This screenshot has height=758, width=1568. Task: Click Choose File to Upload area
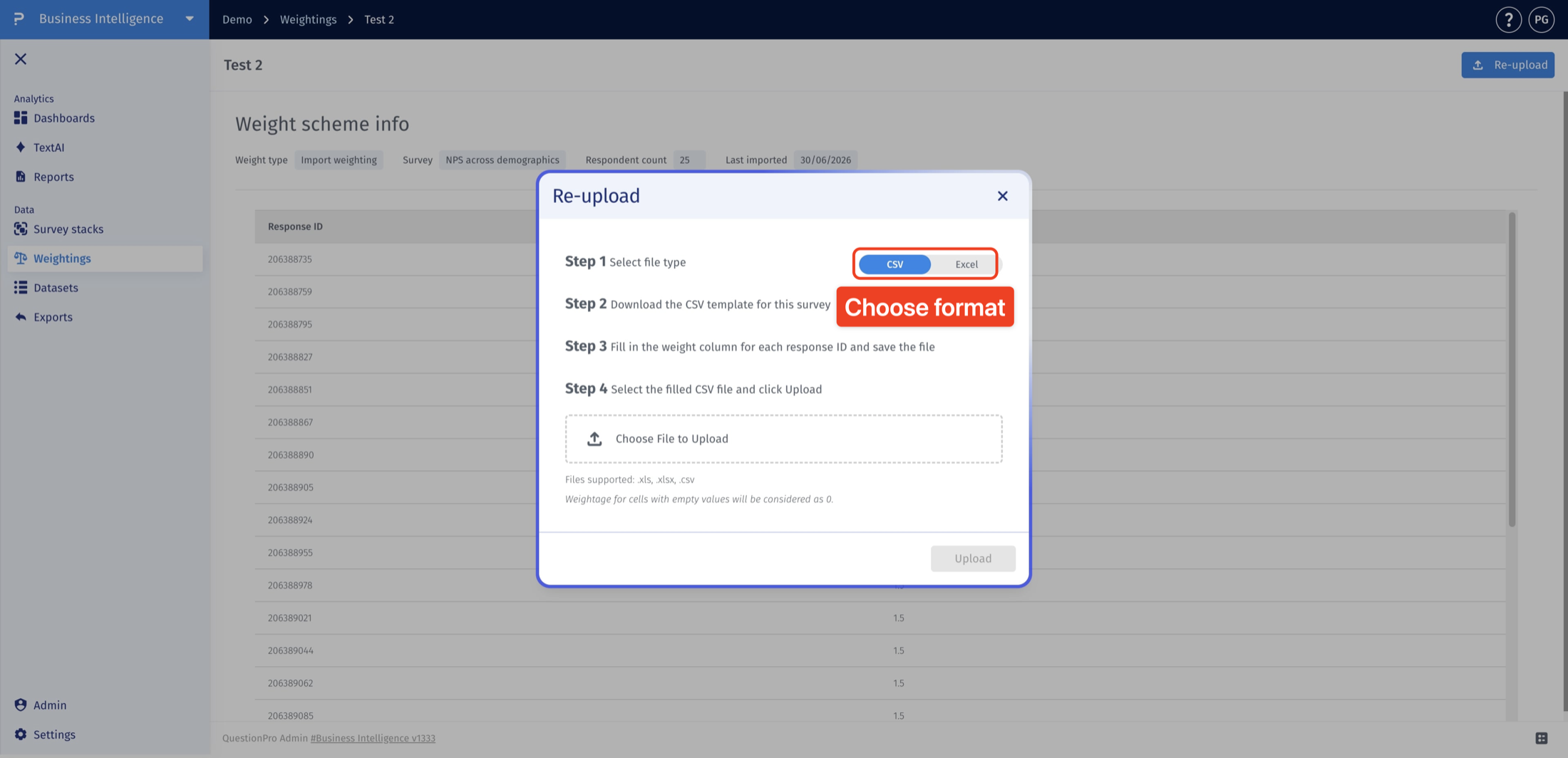click(x=783, y=439)
